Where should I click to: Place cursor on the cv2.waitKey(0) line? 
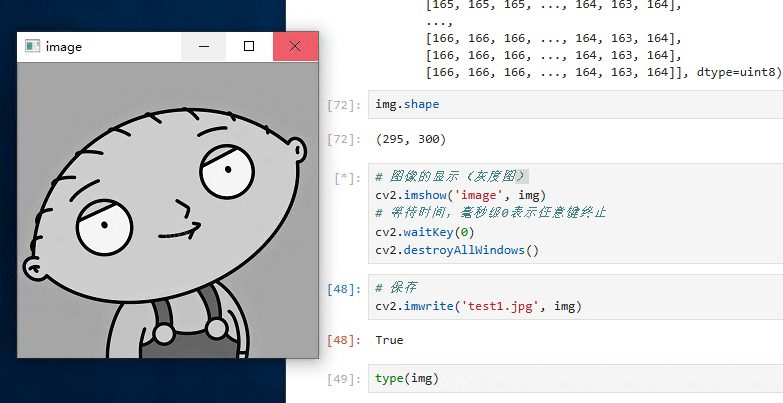pos(431,231)
